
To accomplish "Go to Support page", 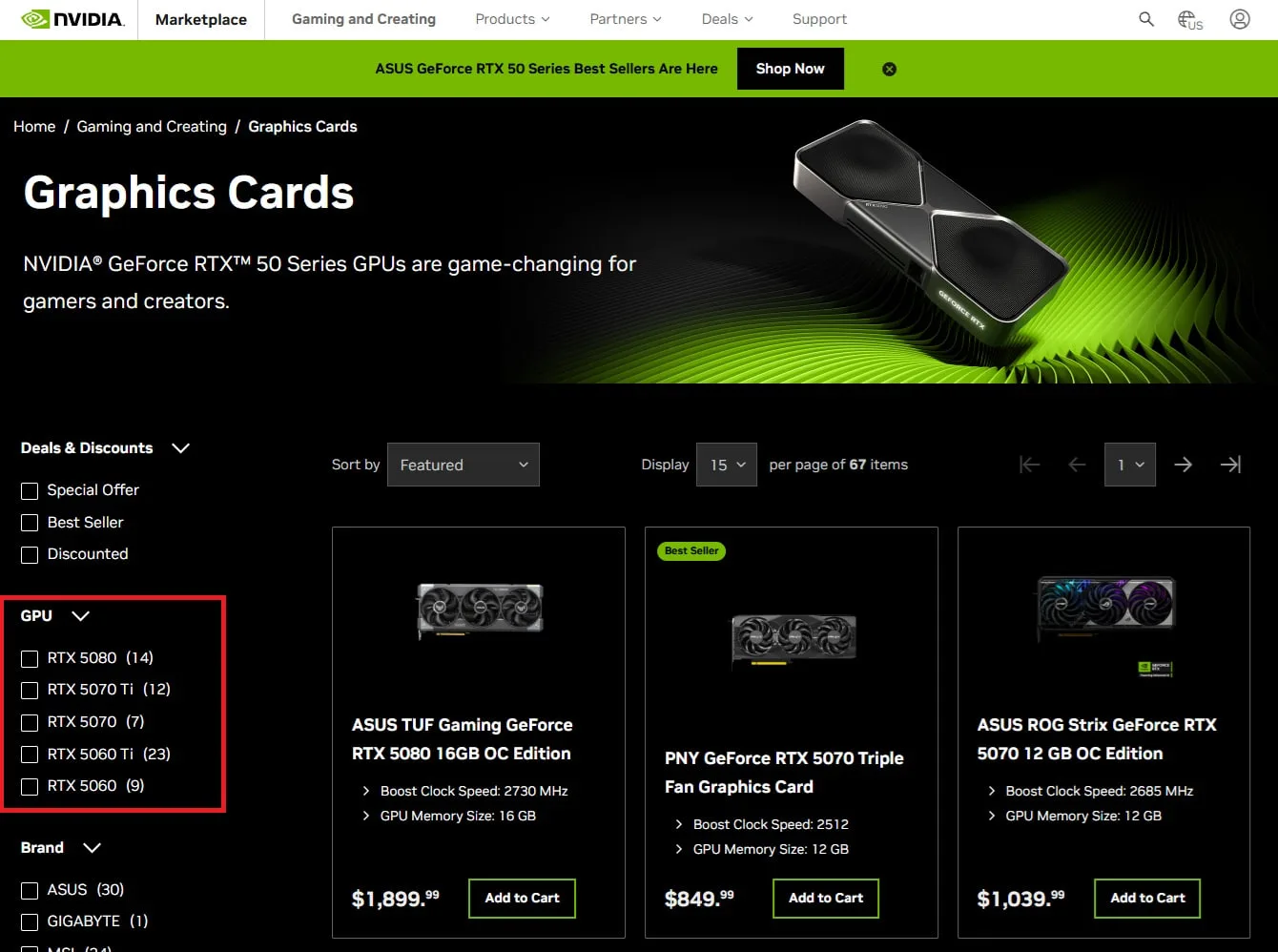I will tap(819, 19).
